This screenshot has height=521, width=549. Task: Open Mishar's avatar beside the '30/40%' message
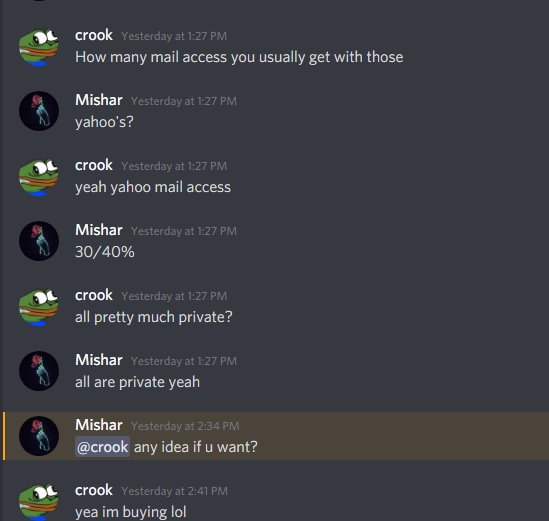39,241
